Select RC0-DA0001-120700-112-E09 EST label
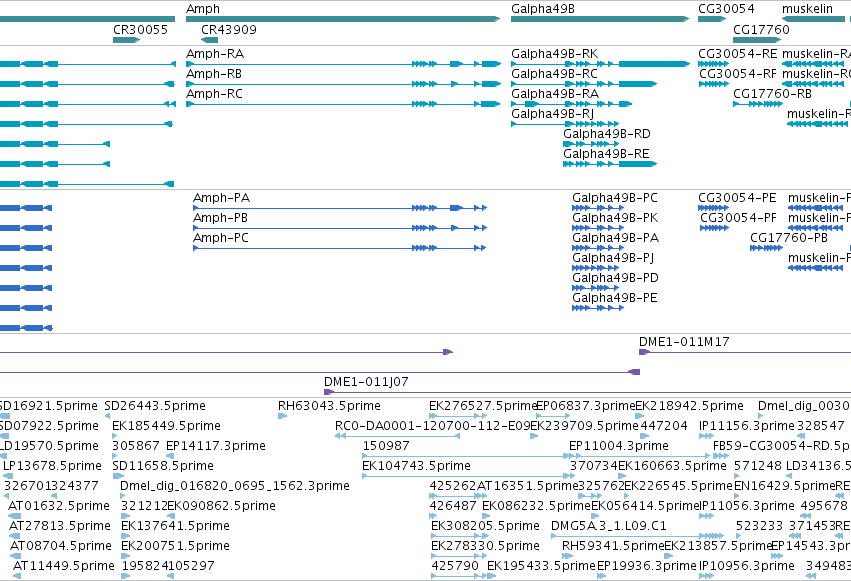Screen dimensions: 851x581 [433, 426]
